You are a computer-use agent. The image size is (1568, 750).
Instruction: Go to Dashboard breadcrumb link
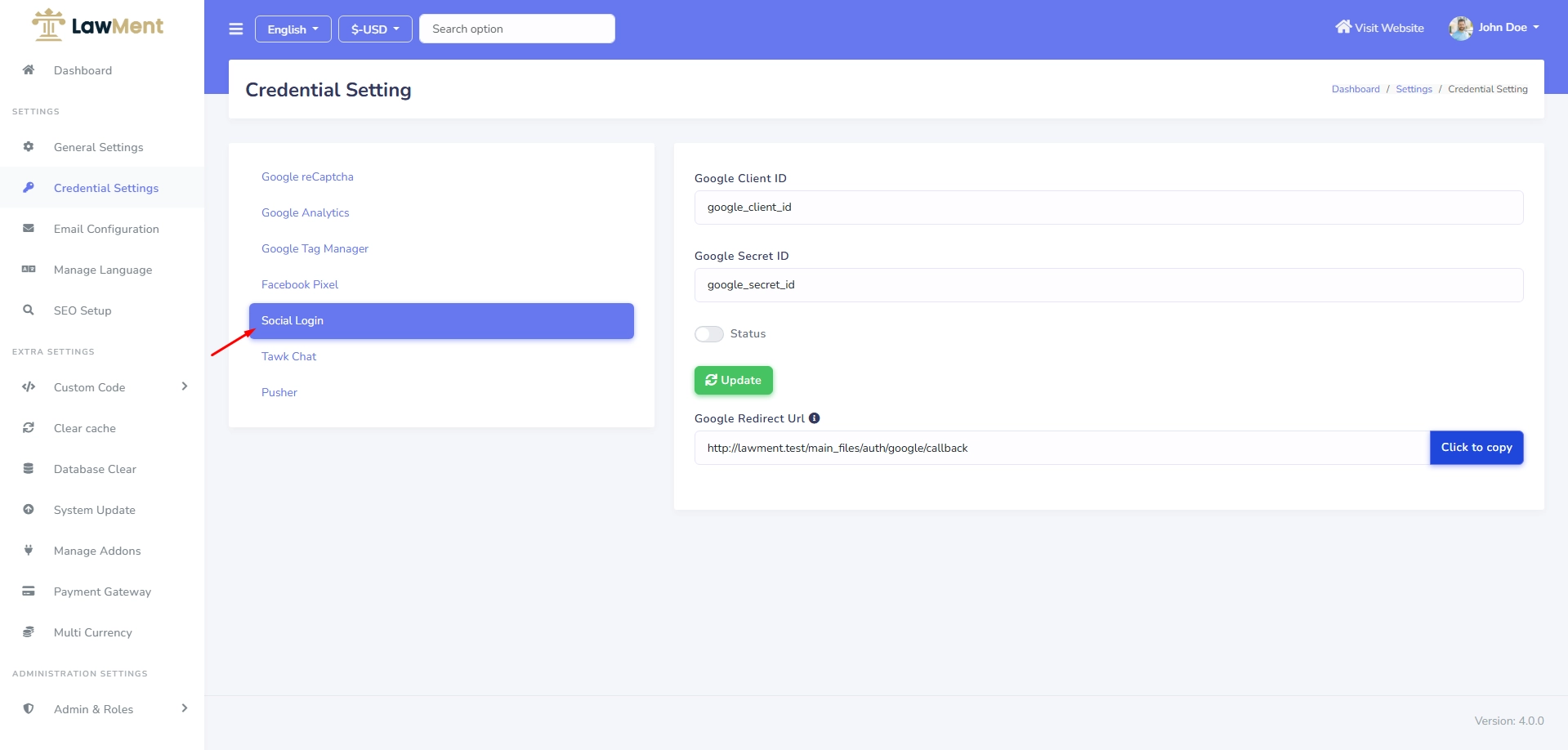[1356, 89]
